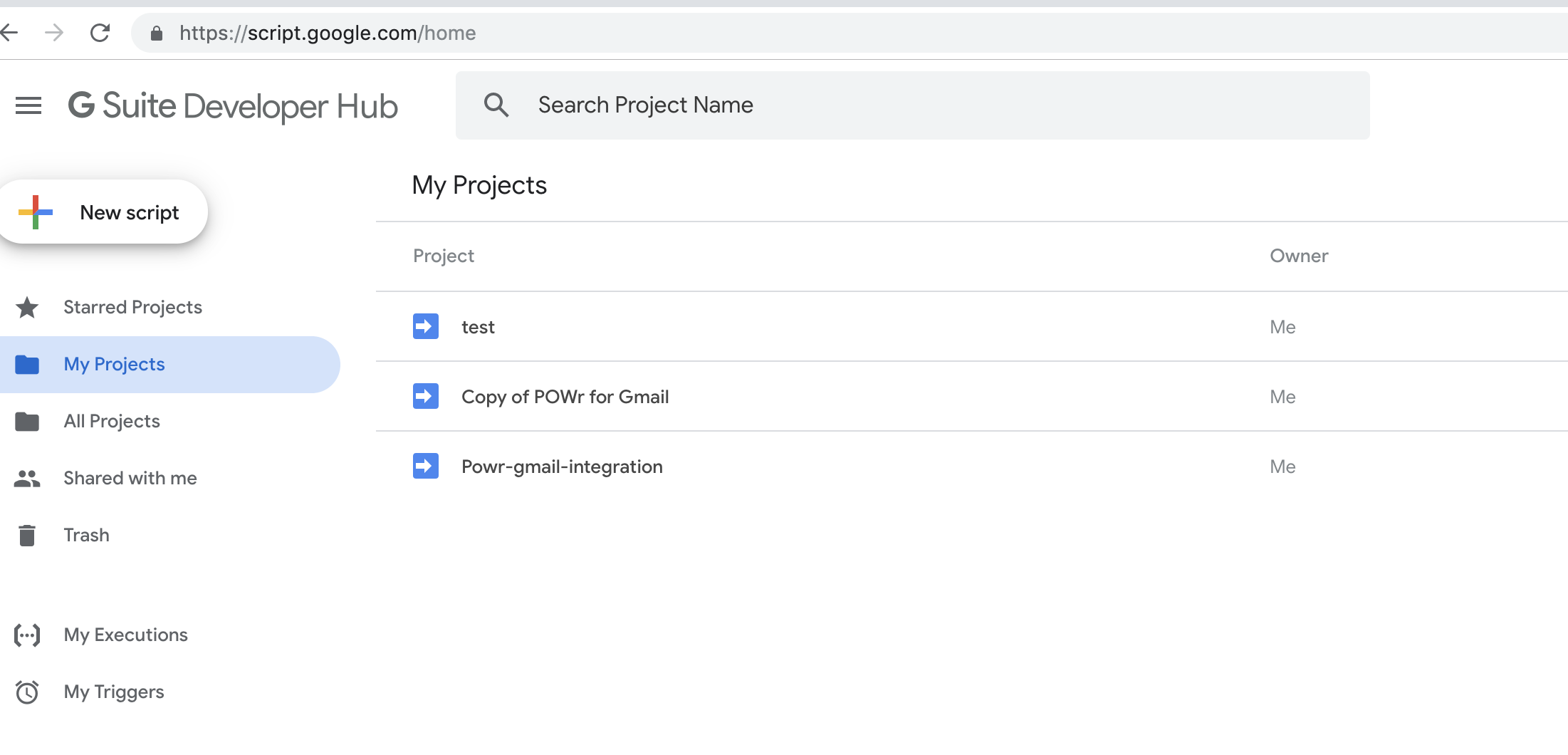Viewport: 1568px width, 755px height.
Task: Focus the Search Project Name field
Action: [912, 105]
